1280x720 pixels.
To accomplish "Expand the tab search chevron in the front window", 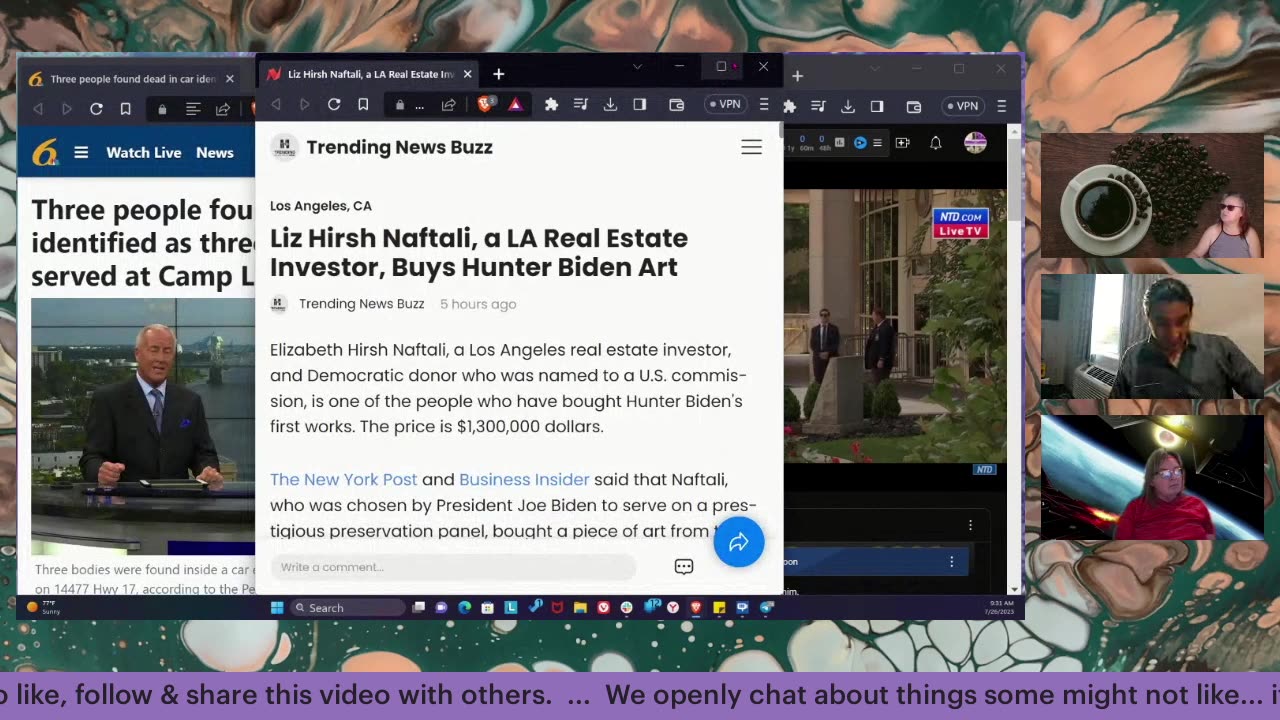I will coord(637,67).
